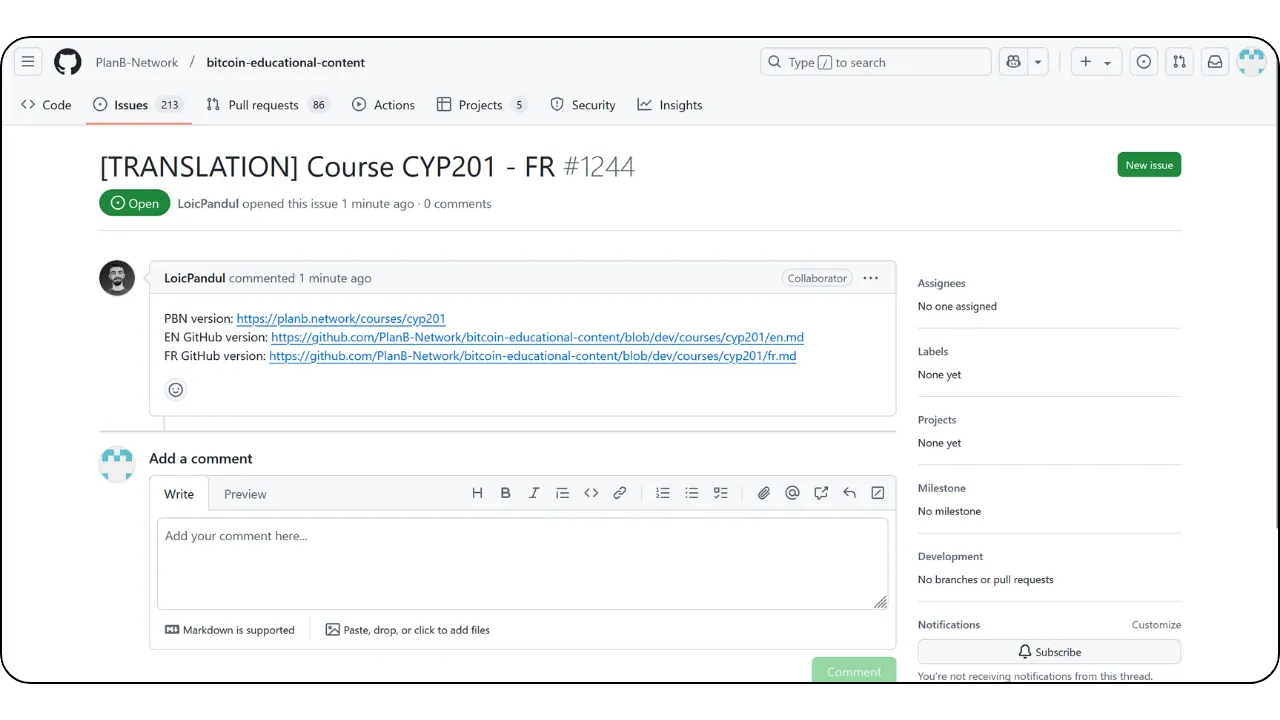Insert a link using the chain icon
This screenshot has height=720, width=1280.
click(620, 493)
